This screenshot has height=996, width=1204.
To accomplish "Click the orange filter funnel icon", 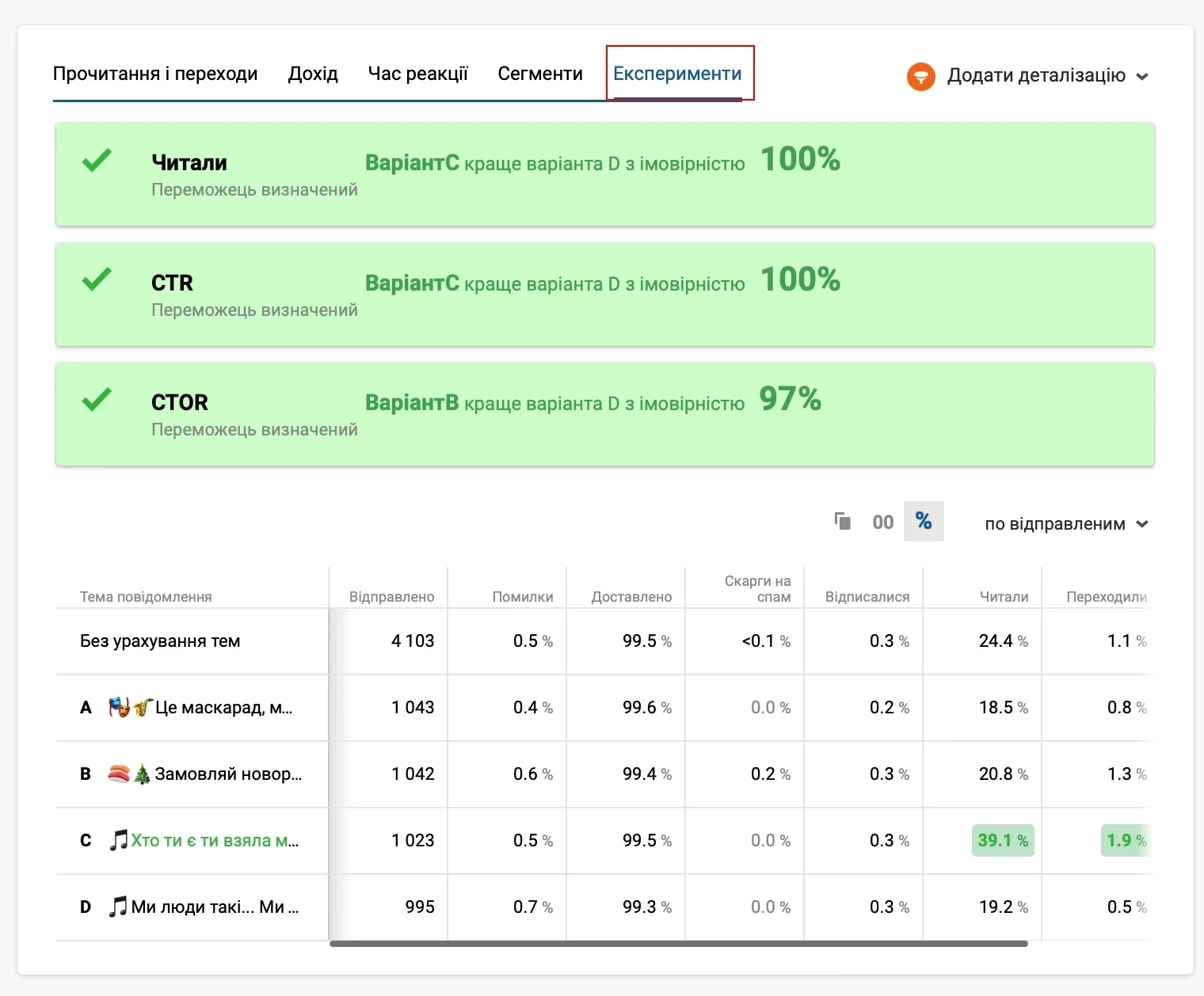I will pyautogui.click(x=920, y=76).
